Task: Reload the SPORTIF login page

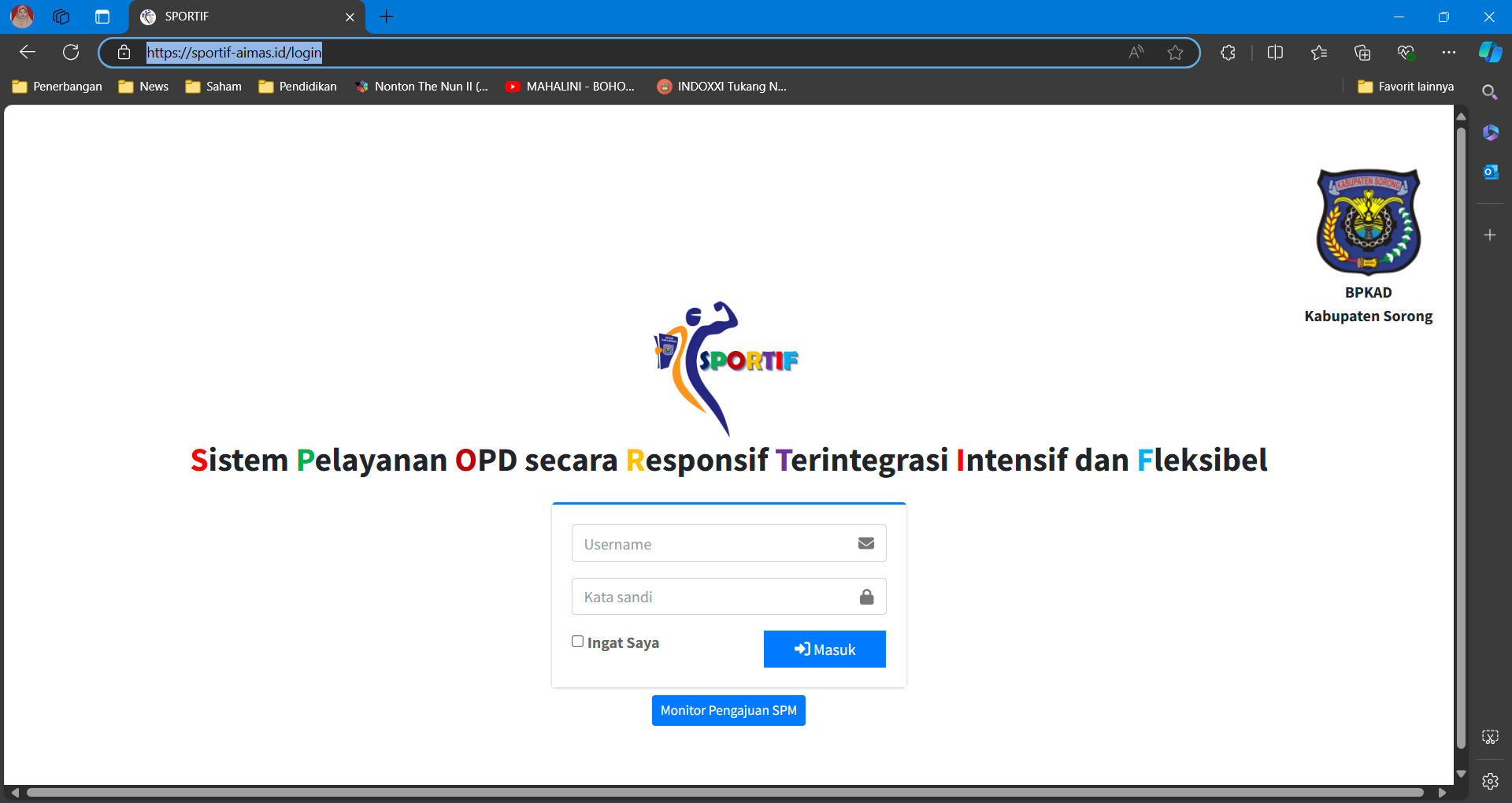Action: (71, 53)
